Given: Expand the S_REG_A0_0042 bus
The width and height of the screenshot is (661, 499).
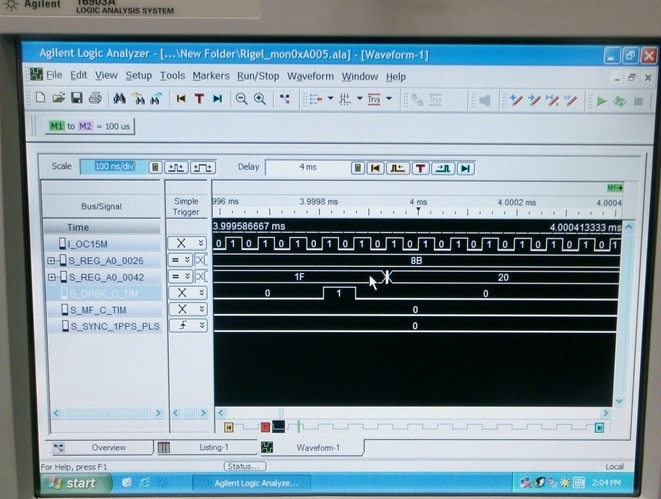Looking at the screenshot, I should tap(51, 277).
